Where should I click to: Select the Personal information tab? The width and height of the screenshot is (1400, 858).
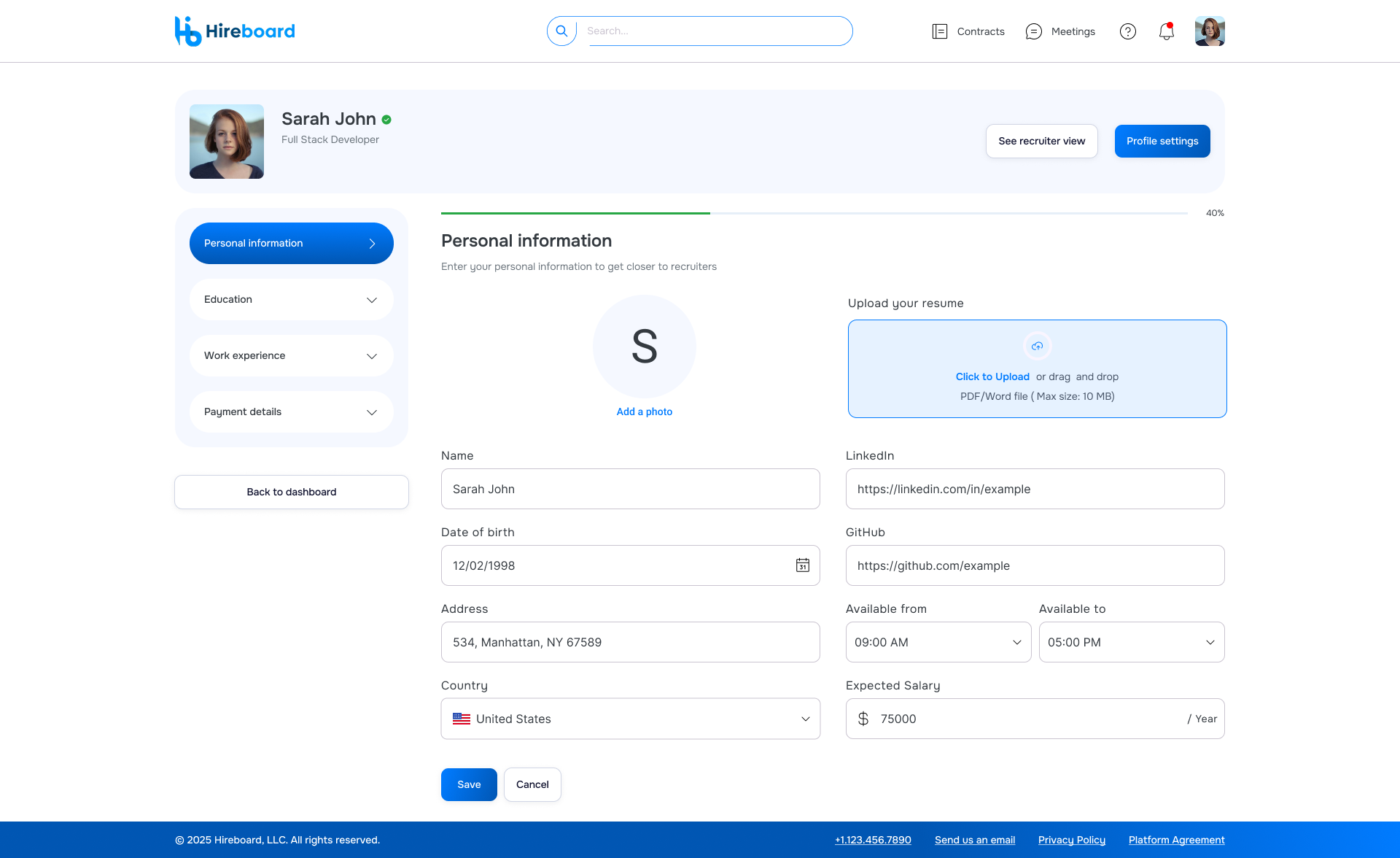click(292, 244)
